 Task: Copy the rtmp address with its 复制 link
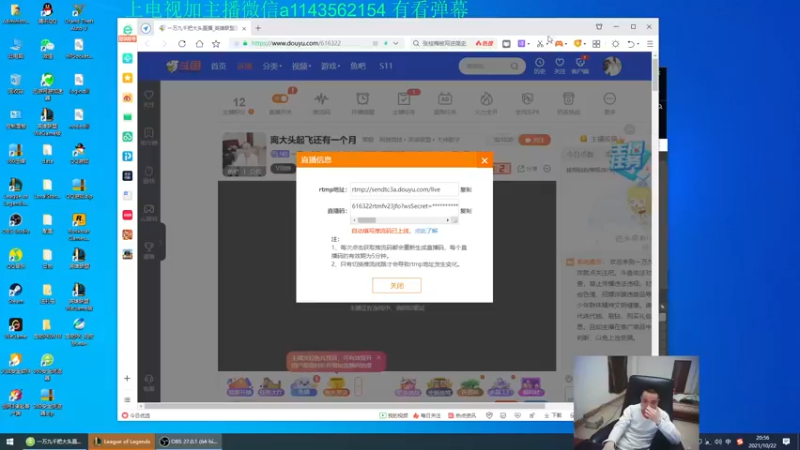(x=465, y=190)
